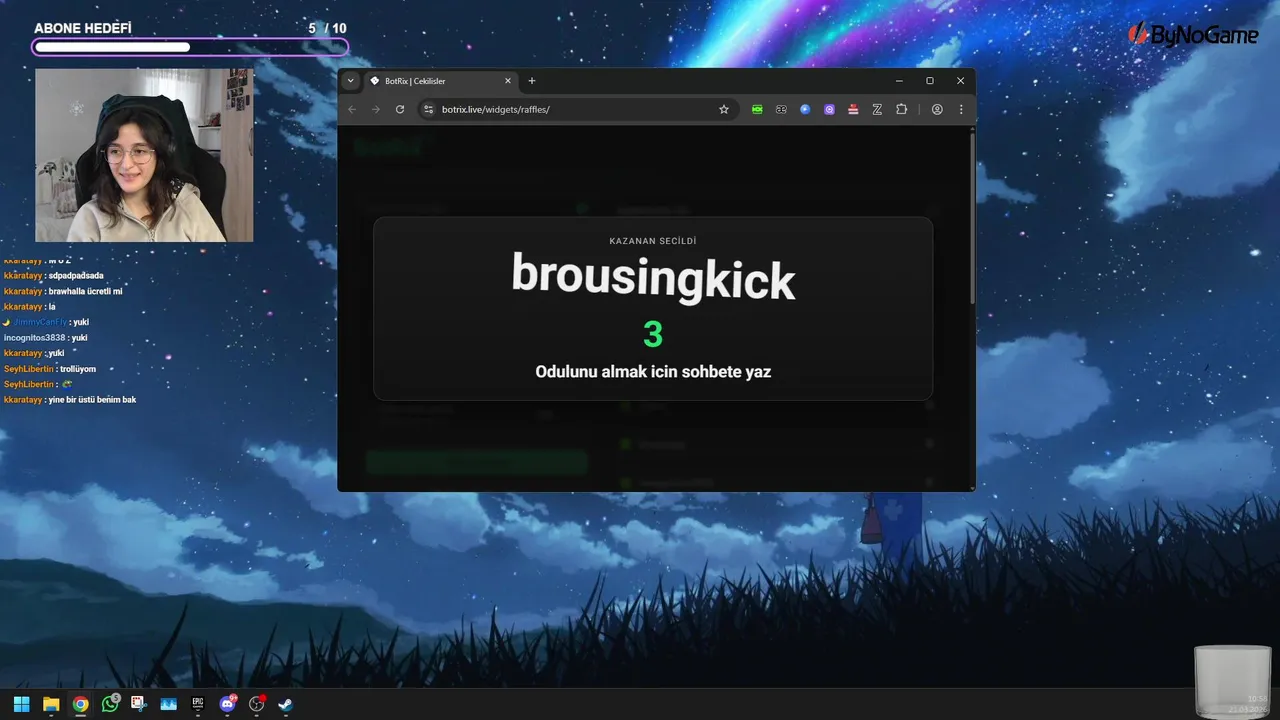This screenshot has height=720, width=1280.
Task: Open WhatsApp from taskbar
Action: (x=110, y=704)
